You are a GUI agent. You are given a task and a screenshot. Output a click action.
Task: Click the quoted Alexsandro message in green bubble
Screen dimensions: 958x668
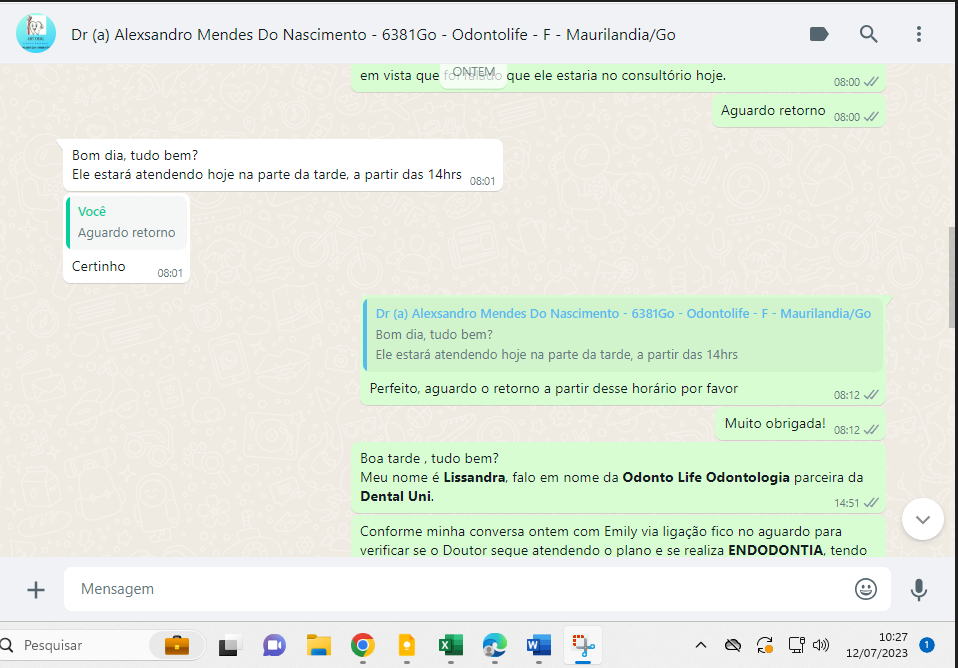[x=623, y=334]
